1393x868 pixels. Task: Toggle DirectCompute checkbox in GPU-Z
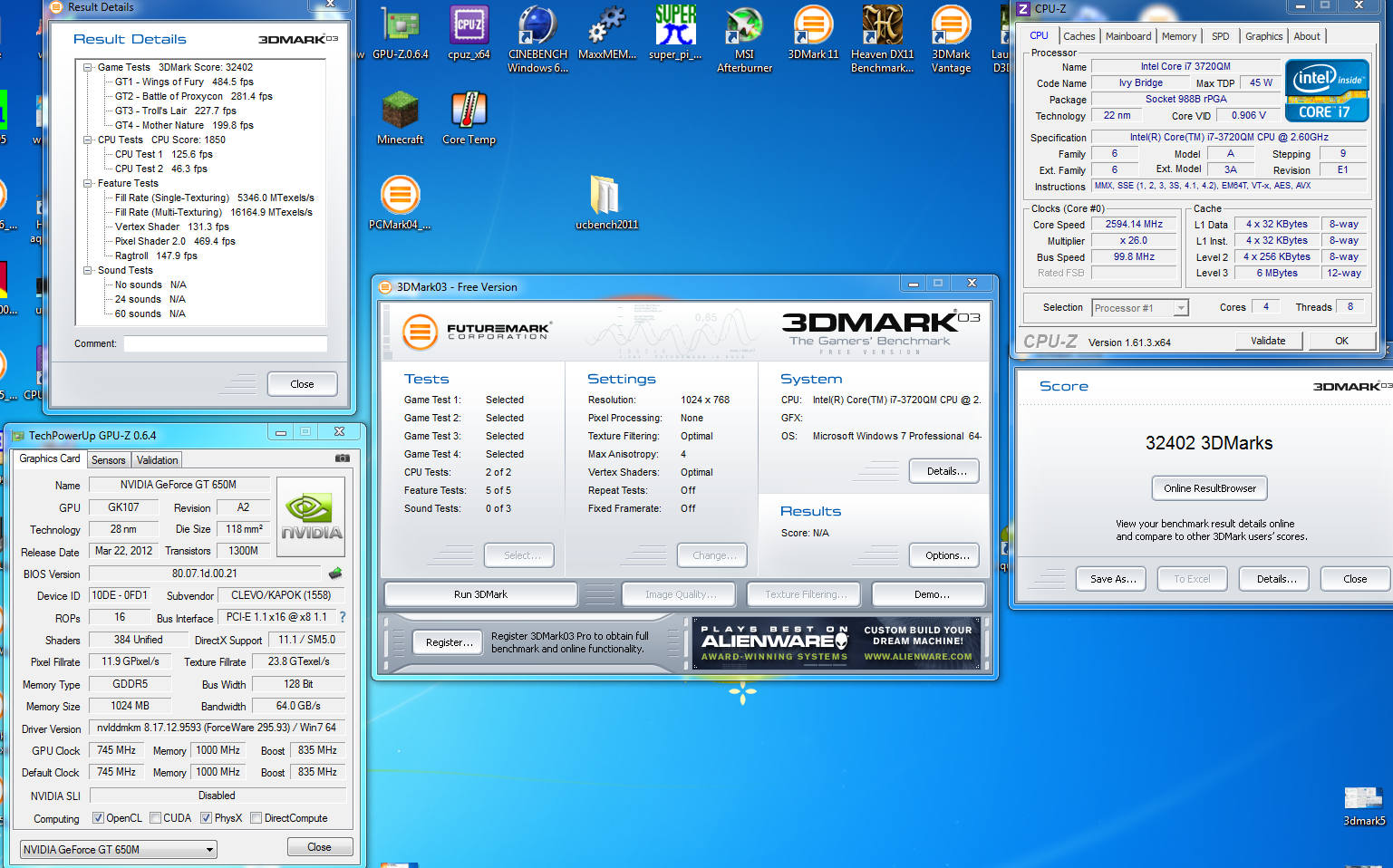tap(256, 818)
